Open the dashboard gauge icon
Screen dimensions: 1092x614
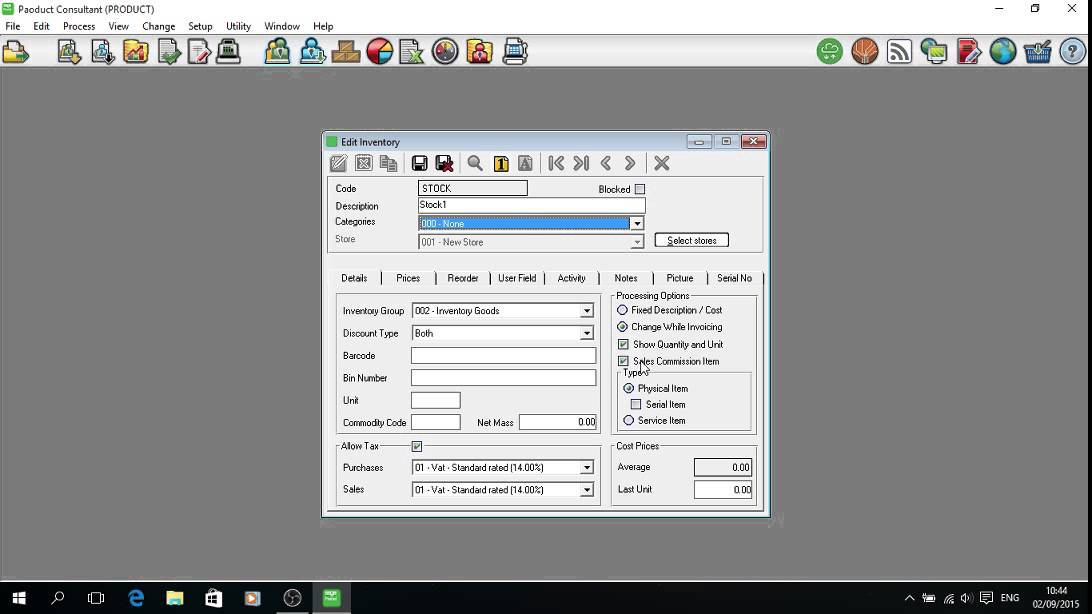pos(446,52)
